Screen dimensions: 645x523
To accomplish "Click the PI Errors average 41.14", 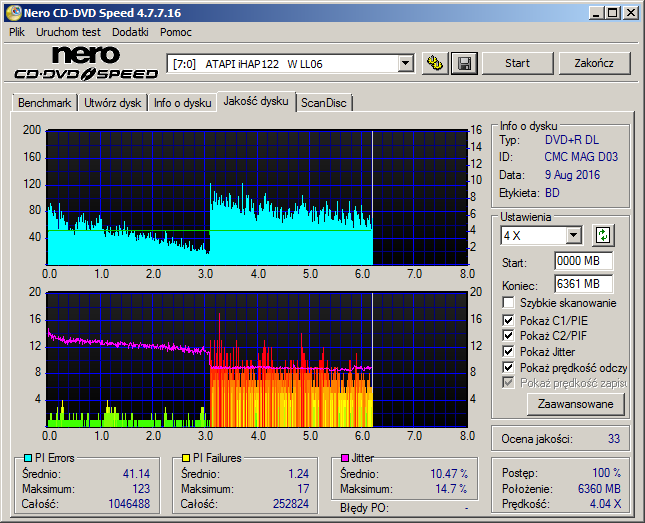I will [136, 474].
